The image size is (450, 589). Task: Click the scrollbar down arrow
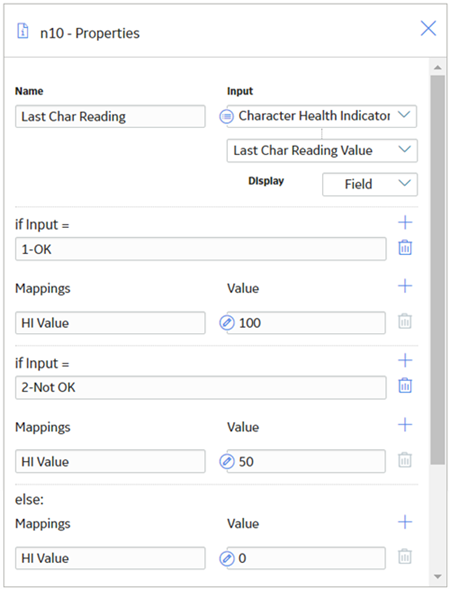(x=438, y=576)
